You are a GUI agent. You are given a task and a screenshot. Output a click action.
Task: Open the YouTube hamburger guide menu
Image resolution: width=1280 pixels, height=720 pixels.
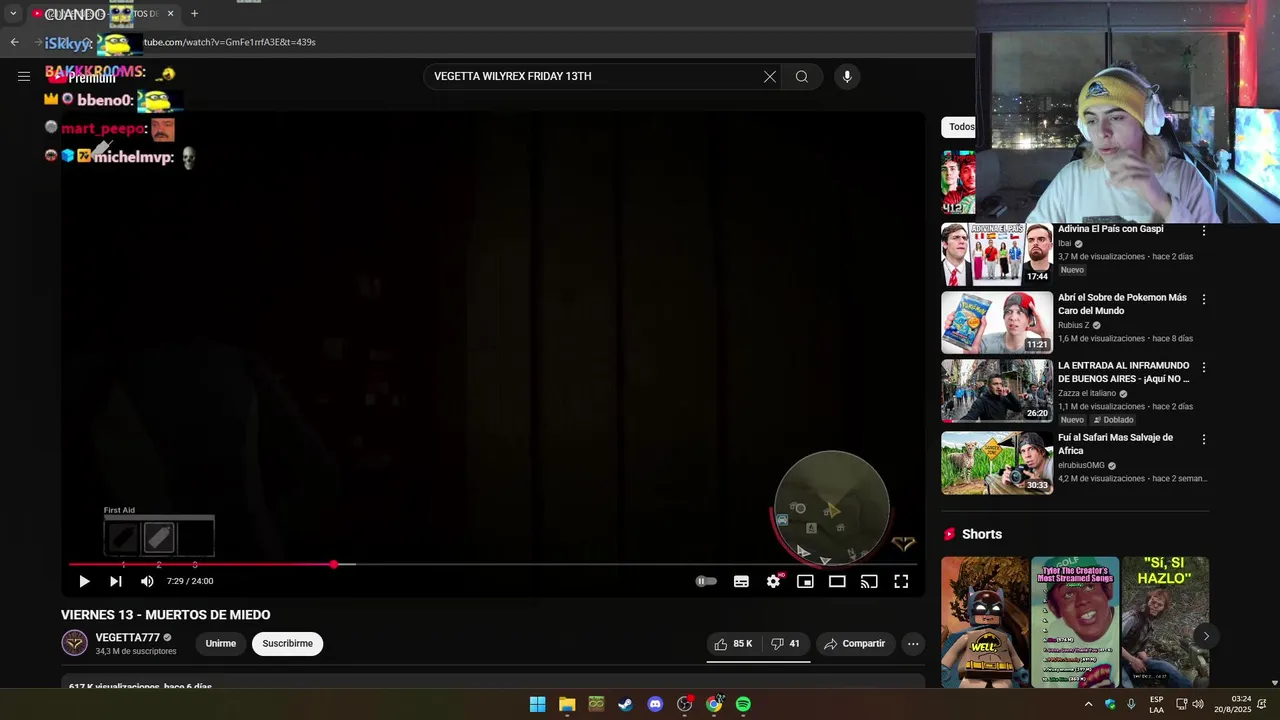[24, 76]
